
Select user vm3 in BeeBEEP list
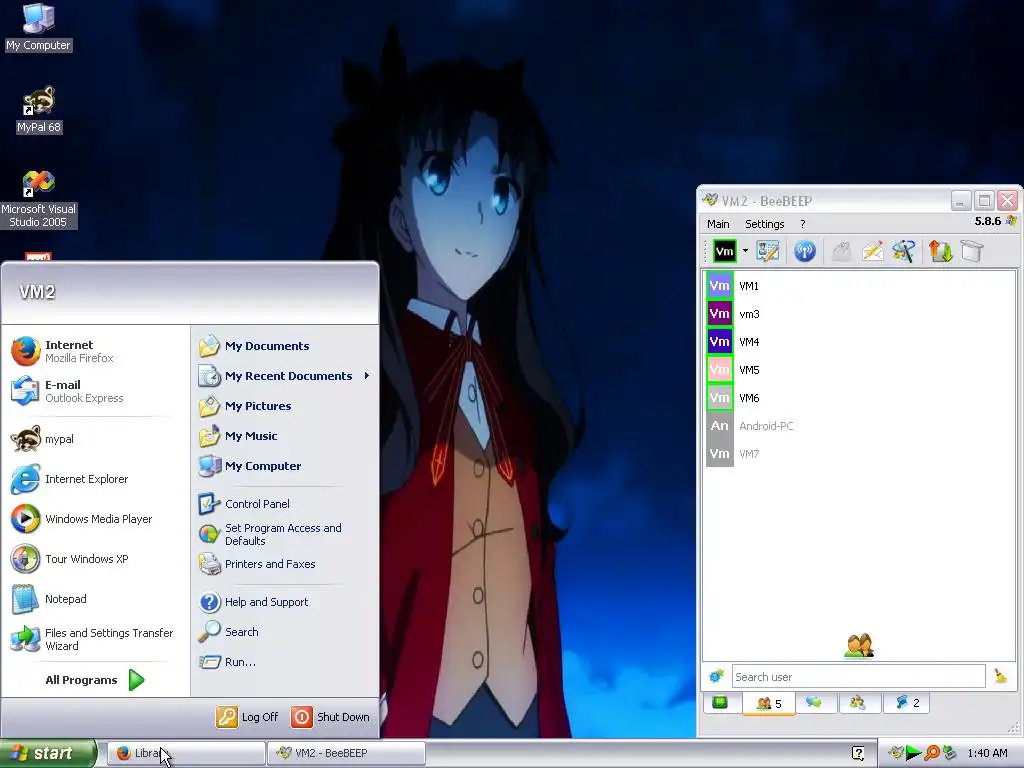pyautogui.click(x=859, y=314)
